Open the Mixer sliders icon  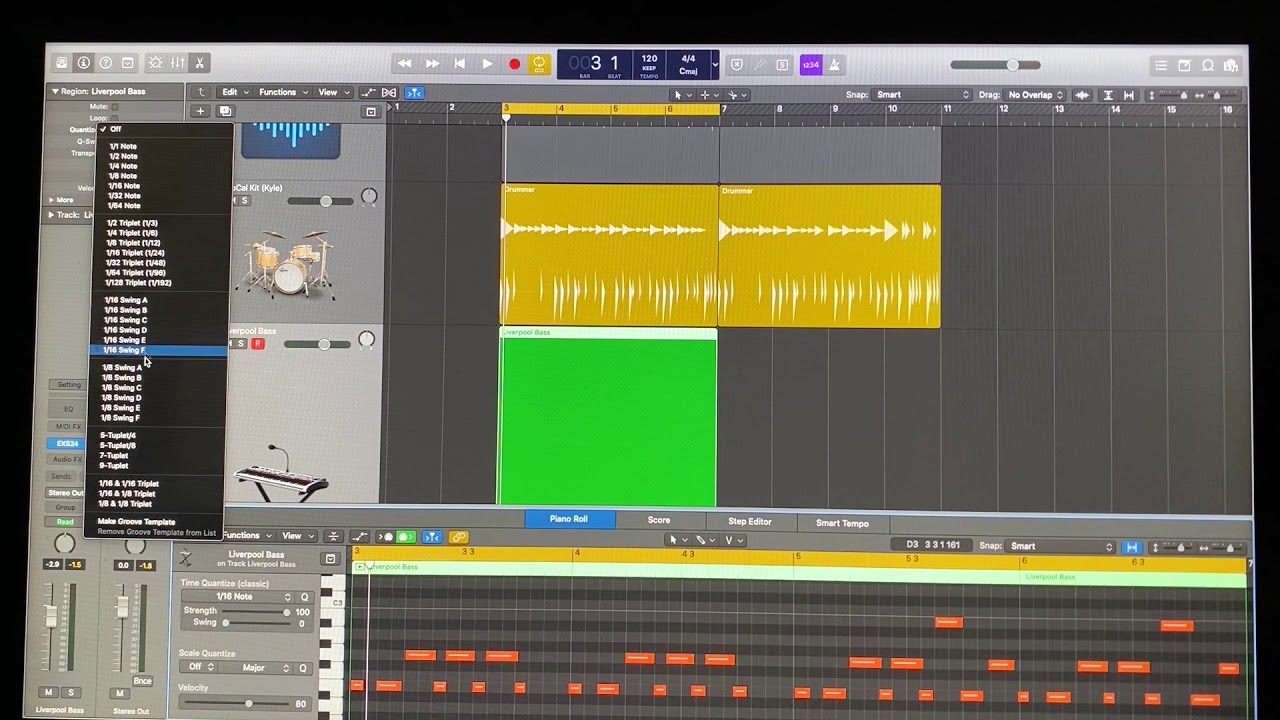(178, 63)
